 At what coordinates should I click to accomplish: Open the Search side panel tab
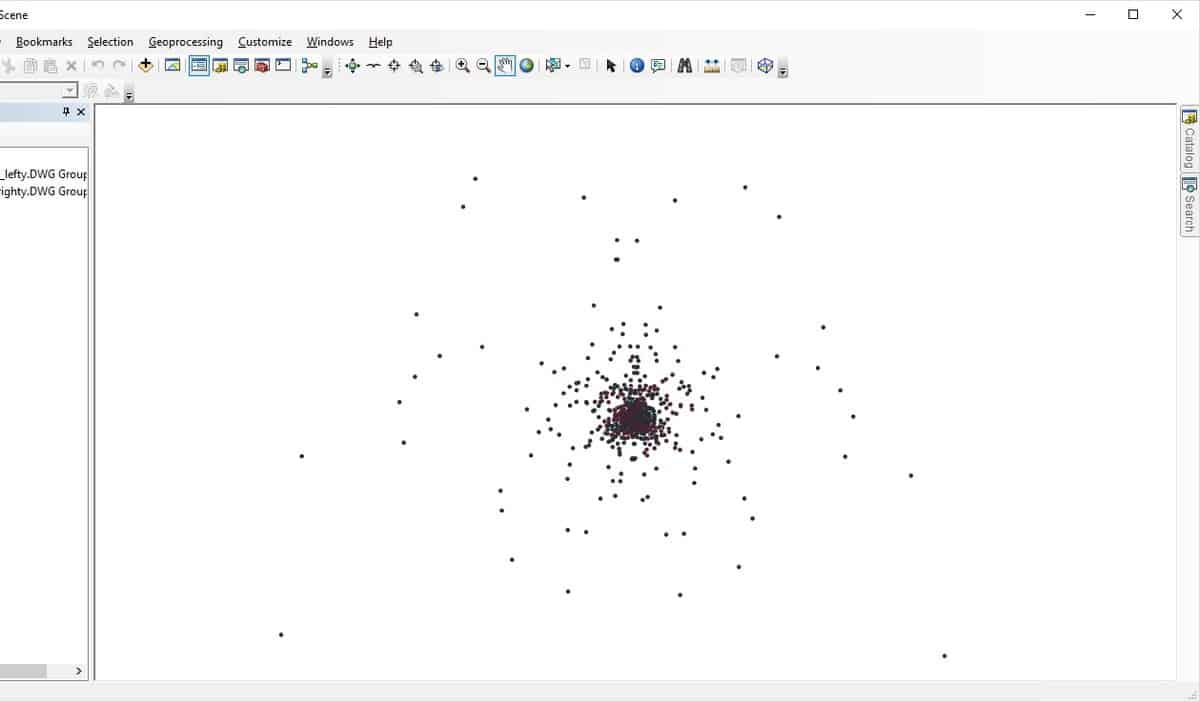(1189, 206)
